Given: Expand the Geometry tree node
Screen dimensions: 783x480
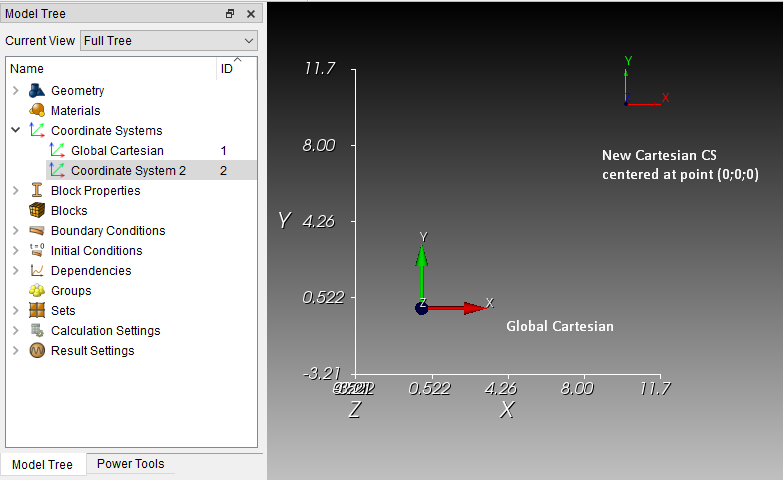Looking at the screenshot, I should tap(15, 90).
